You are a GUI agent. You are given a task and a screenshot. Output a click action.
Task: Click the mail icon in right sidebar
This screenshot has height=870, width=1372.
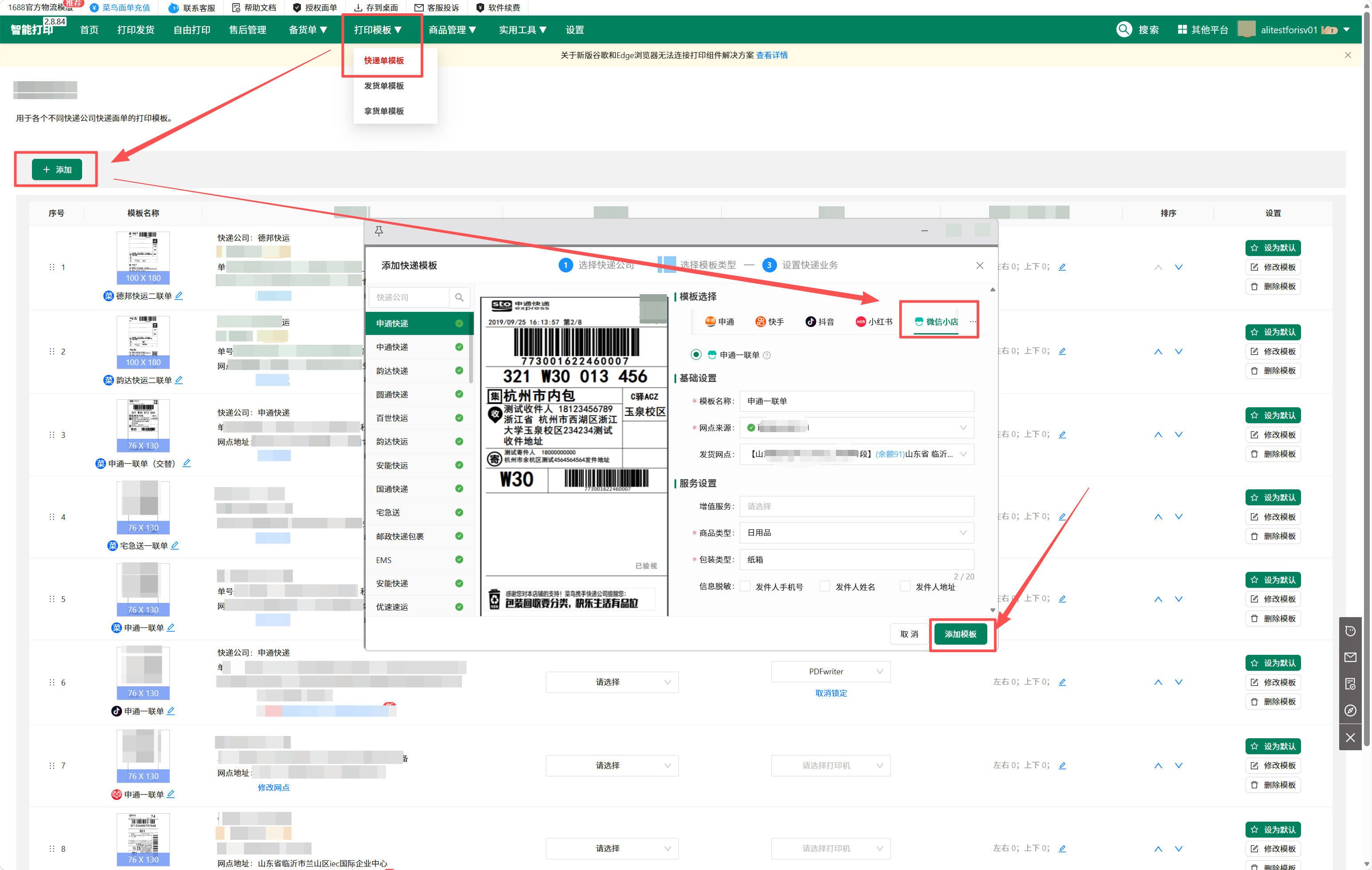tap(1350, 657)
